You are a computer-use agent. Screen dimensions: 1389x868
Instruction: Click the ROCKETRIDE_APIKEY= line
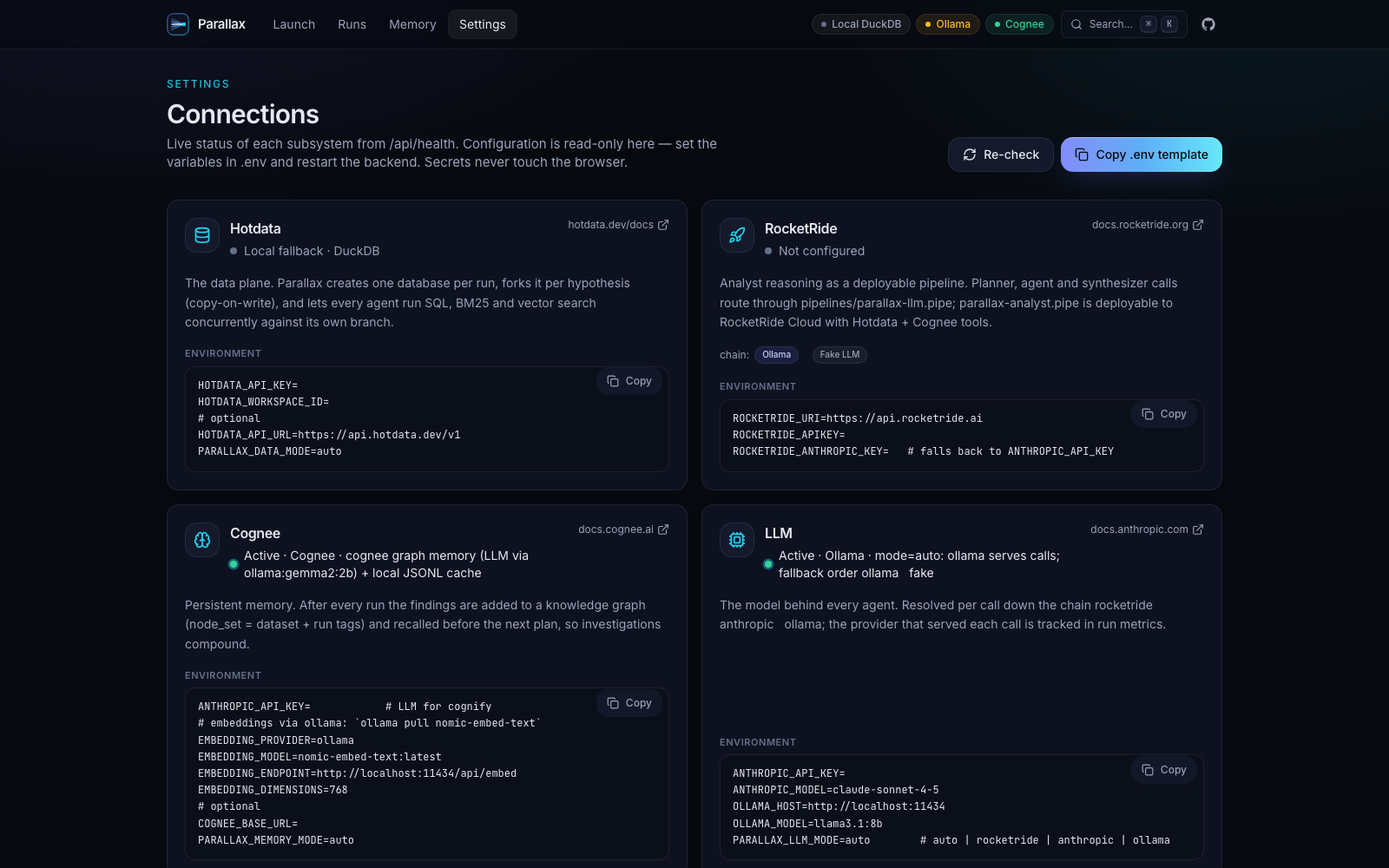tap(789, 435)
